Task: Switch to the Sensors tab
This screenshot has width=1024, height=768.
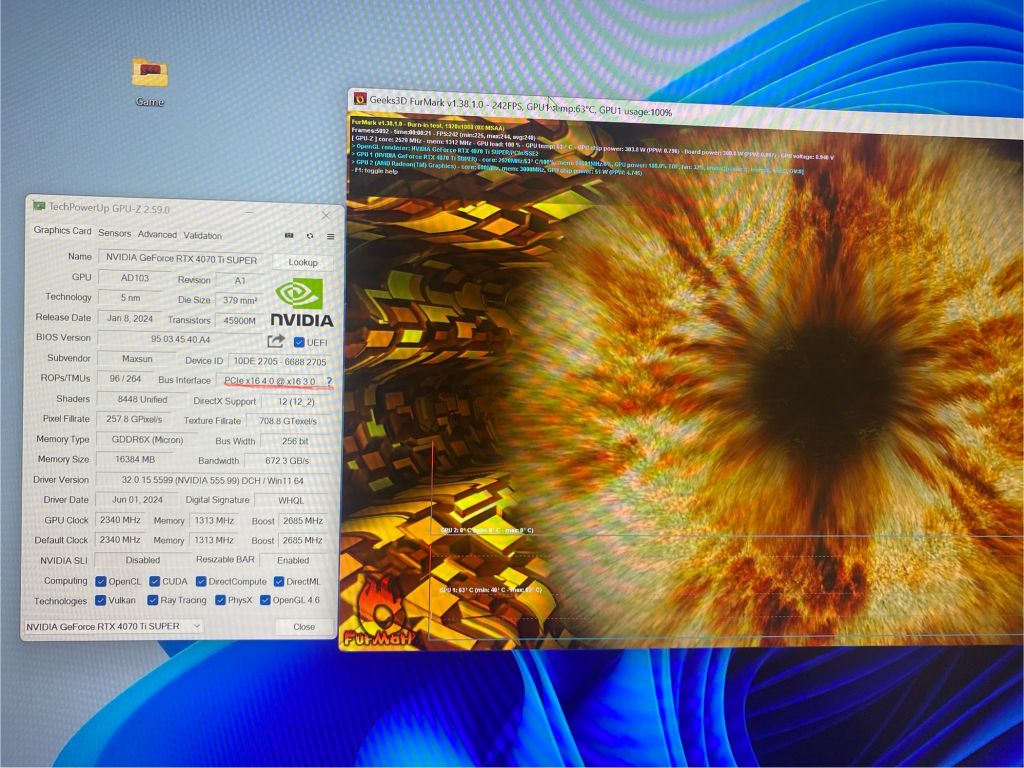Action: click(x=114, y=233)
